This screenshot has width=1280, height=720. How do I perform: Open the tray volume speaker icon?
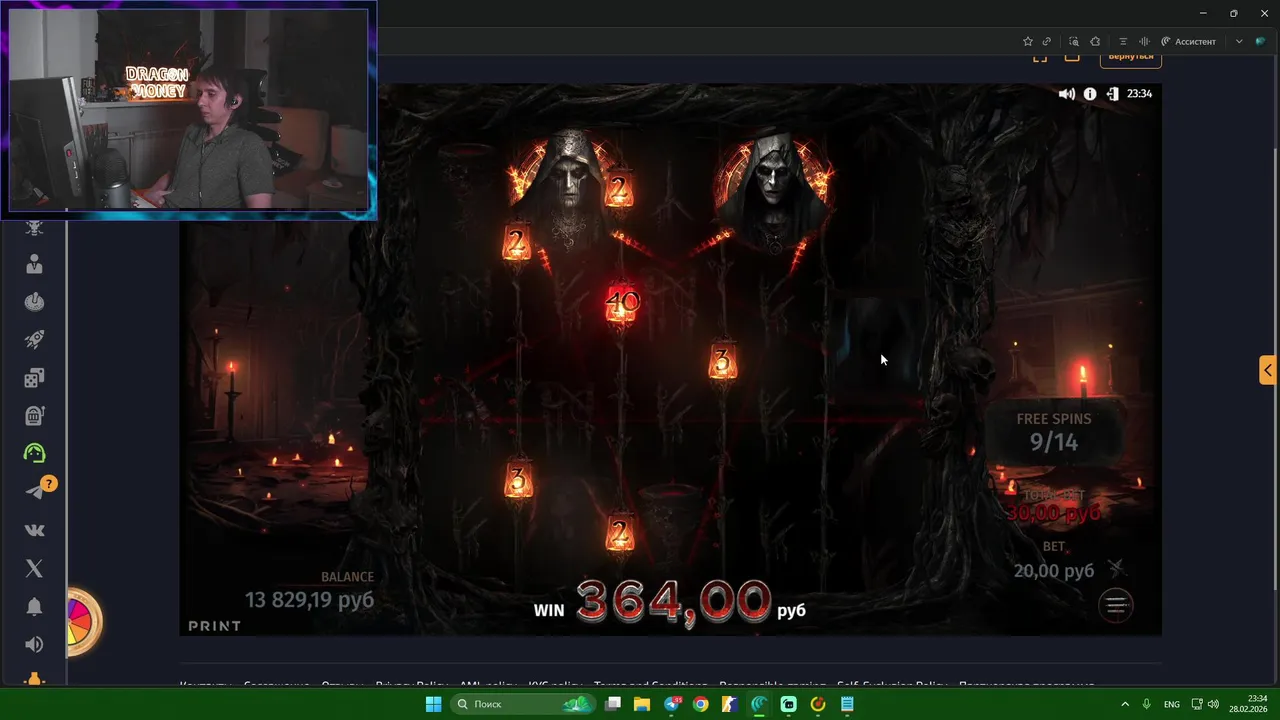1213,704
